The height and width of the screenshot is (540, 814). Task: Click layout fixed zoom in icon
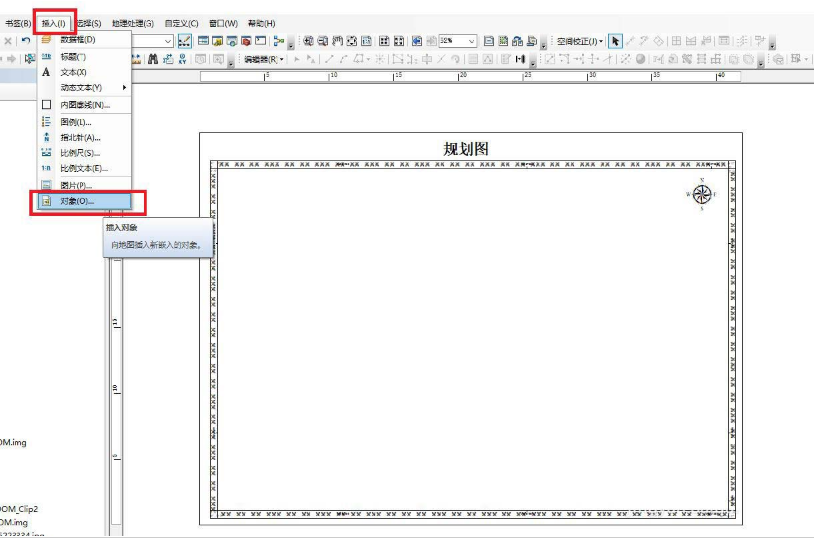[x=384, y=41]
